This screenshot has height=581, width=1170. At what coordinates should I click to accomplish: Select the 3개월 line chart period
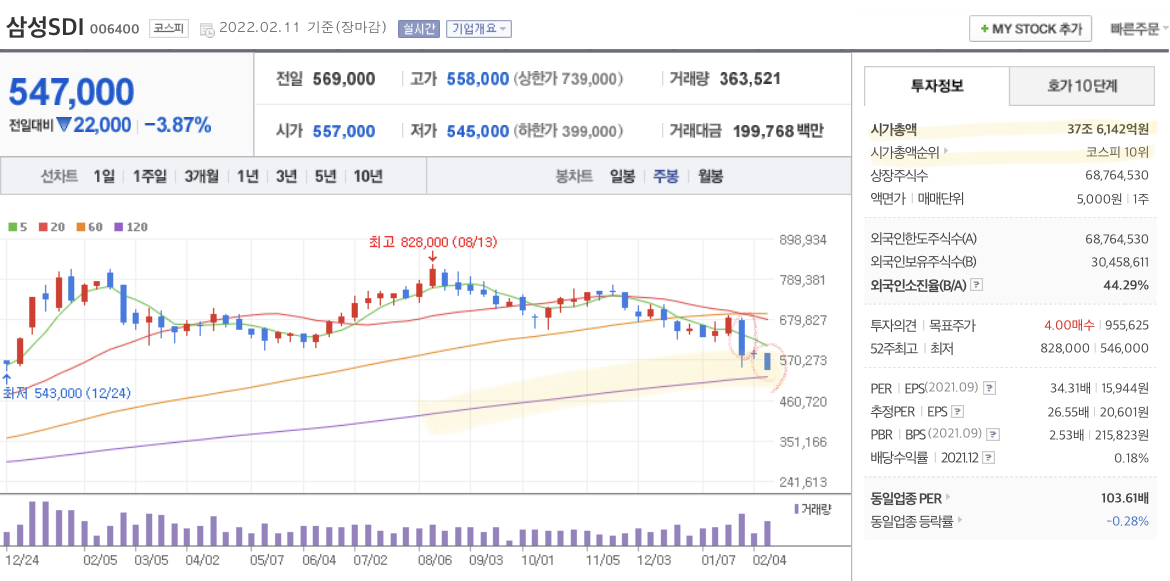201,177
